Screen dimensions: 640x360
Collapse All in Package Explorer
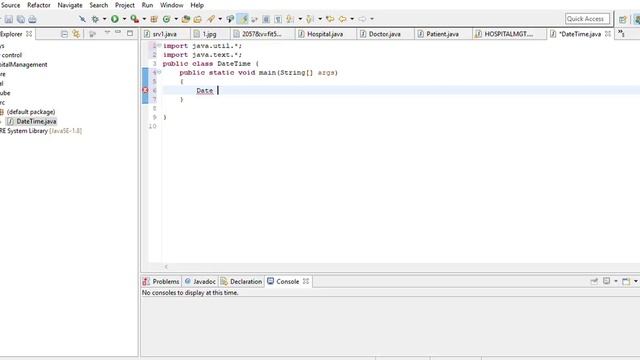tap(64, 34)
